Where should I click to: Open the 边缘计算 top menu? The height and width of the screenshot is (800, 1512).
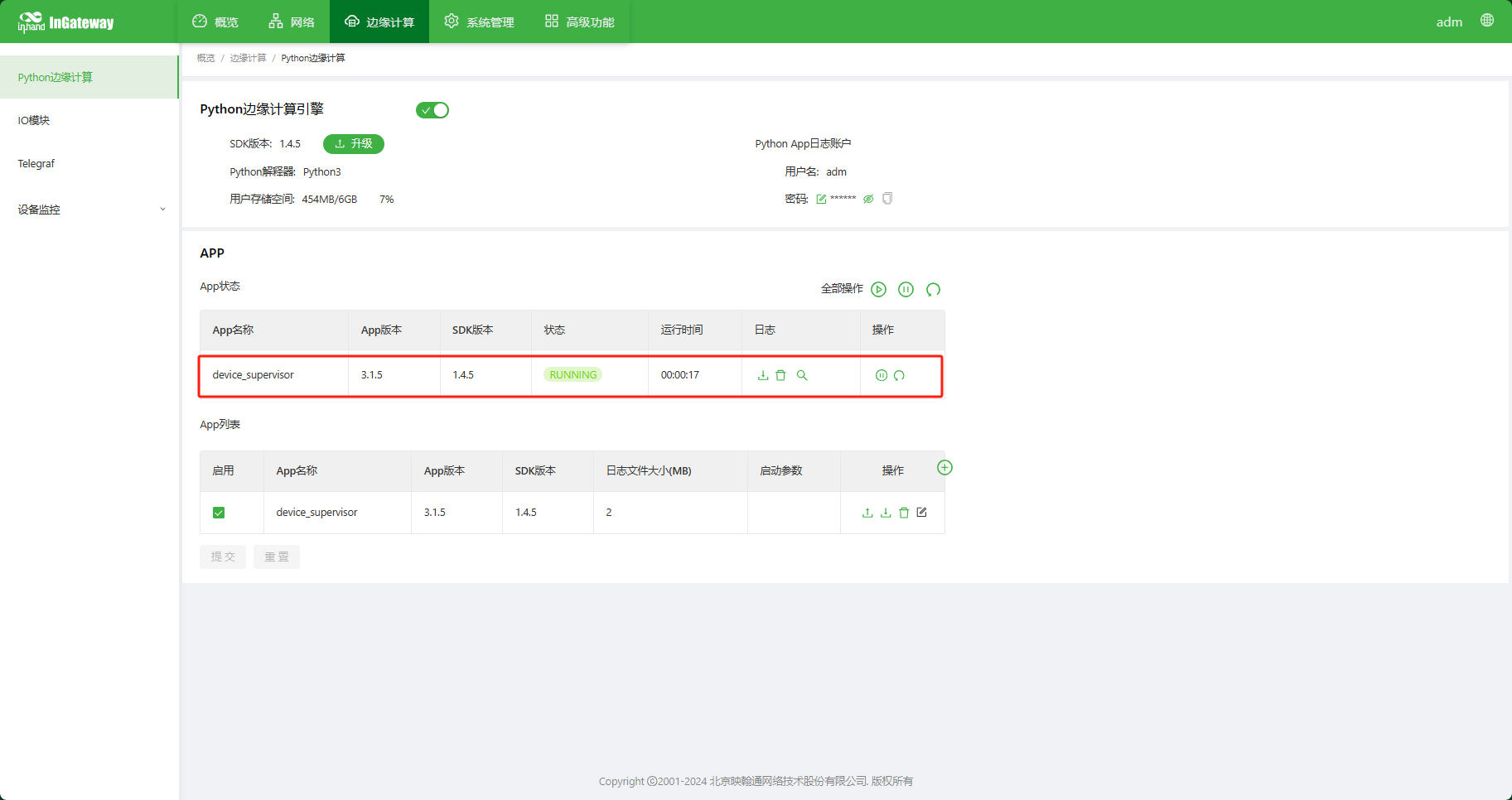[379, 22]
